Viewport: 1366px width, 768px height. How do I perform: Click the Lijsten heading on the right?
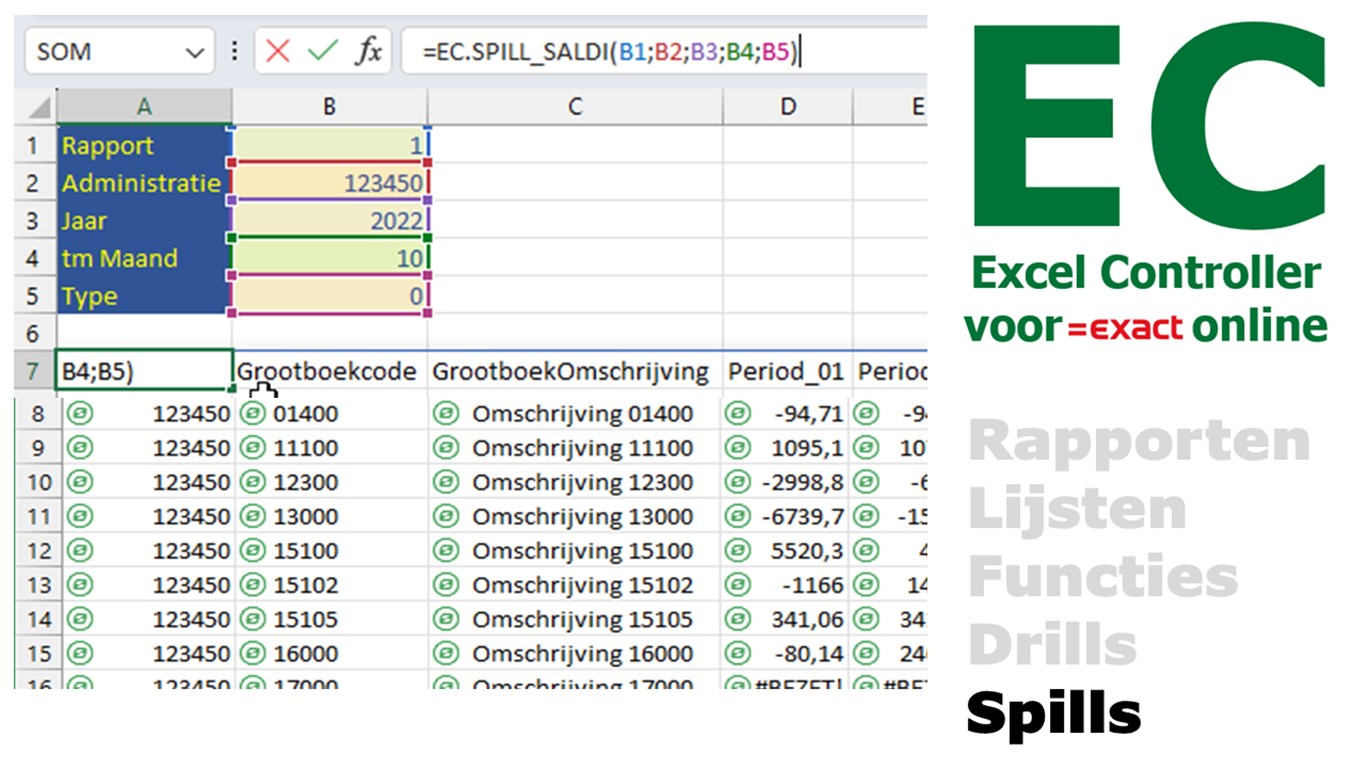[x=1077, y=508]
